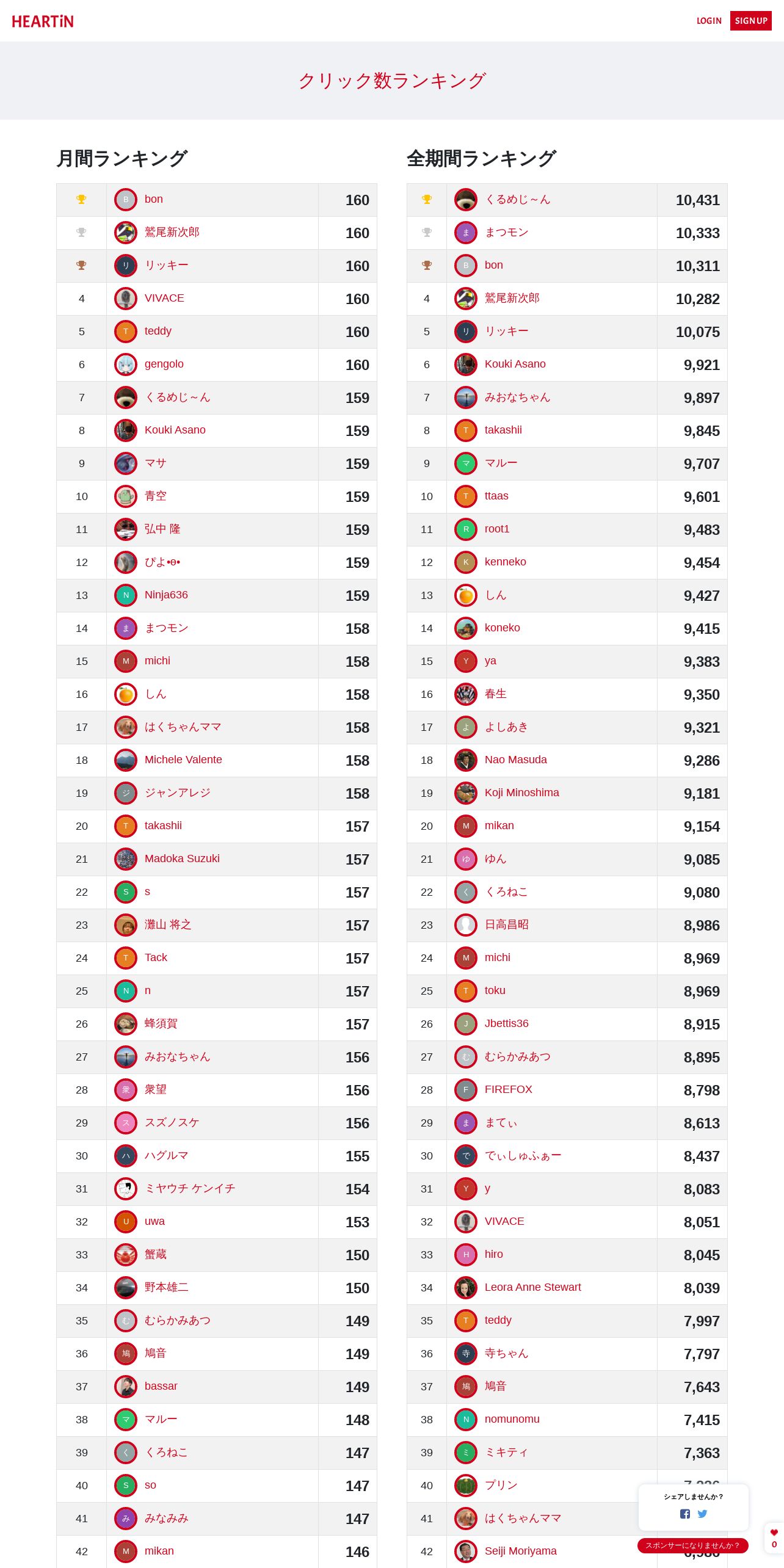
Task: Click gengolo's avatar in monthly ranking
Action: point(126,365)
